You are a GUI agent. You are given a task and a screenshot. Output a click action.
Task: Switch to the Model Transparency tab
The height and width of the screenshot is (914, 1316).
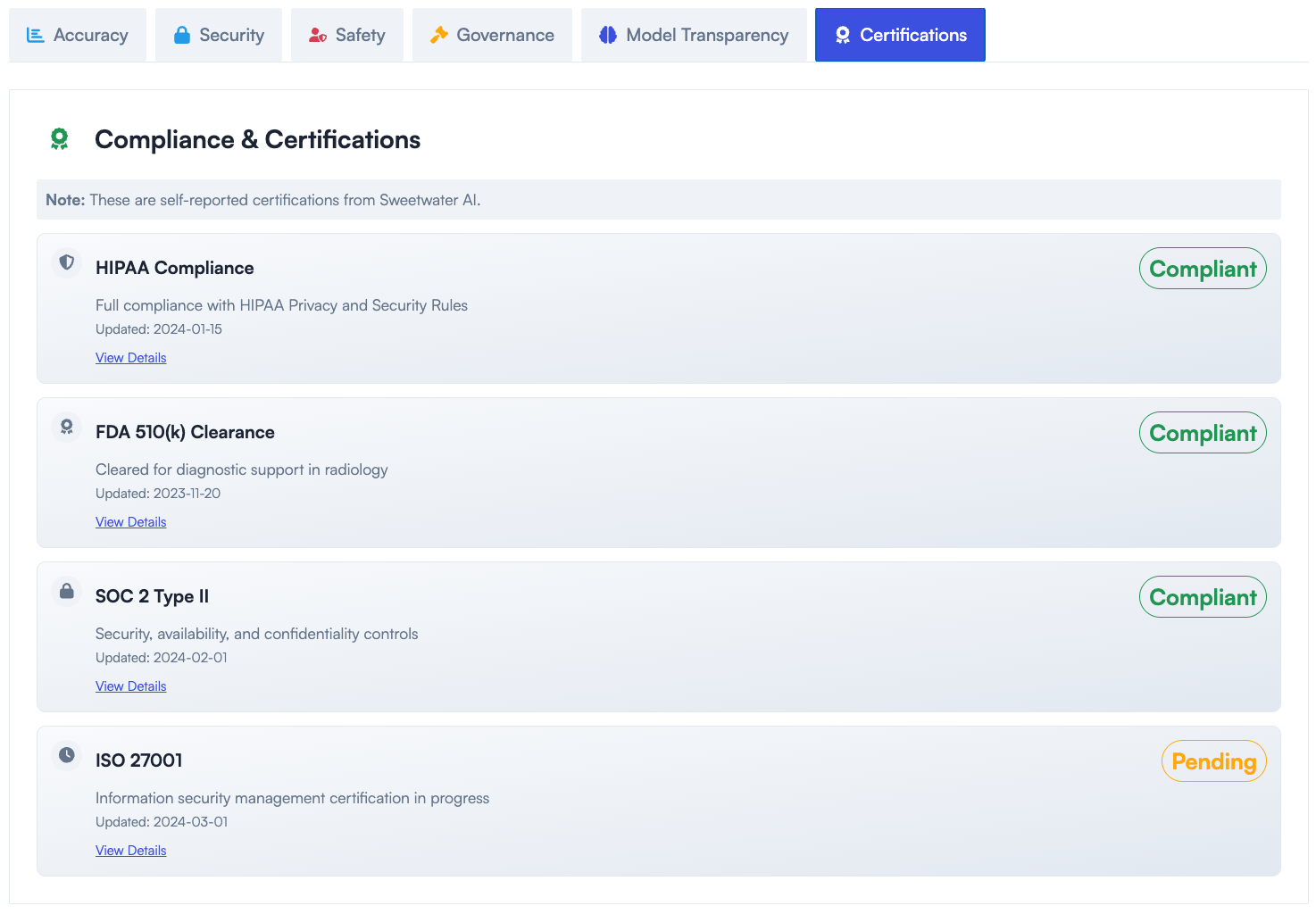coord(694,34)
